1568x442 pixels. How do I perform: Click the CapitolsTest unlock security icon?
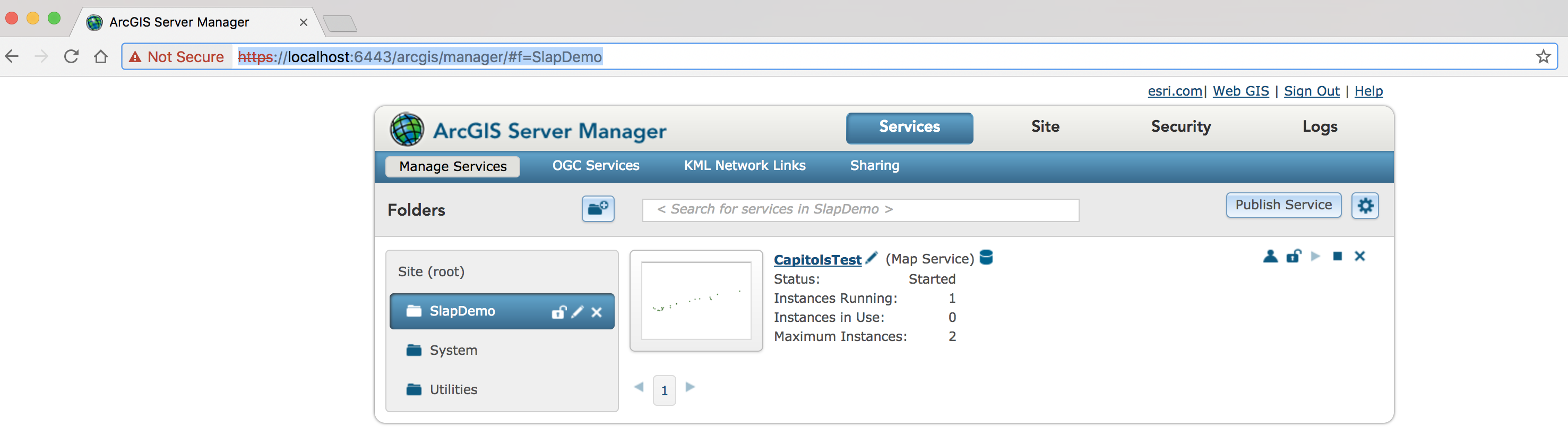coord(1294,256)
